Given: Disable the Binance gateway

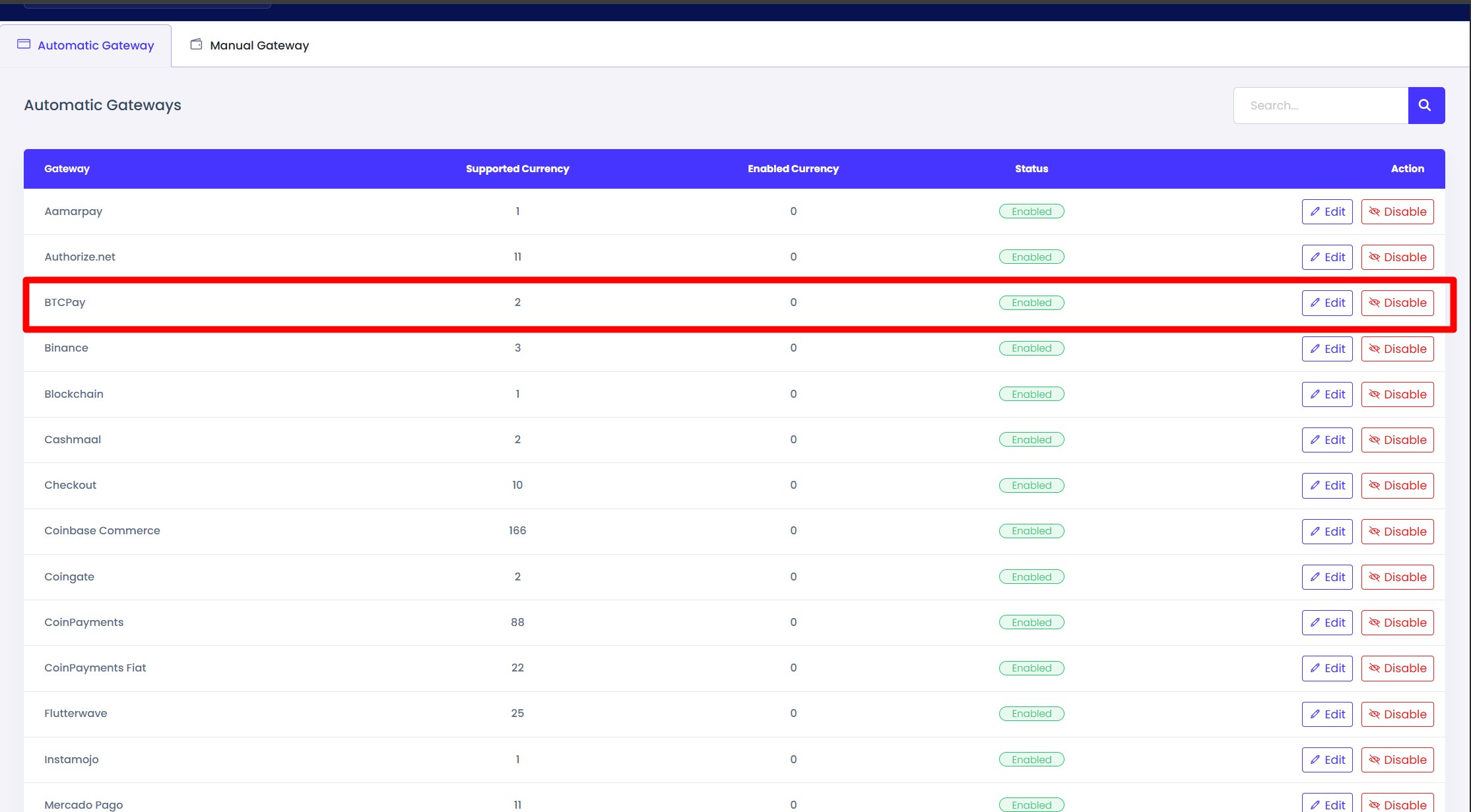Looking at the screenshot, I should [1398, 349].
